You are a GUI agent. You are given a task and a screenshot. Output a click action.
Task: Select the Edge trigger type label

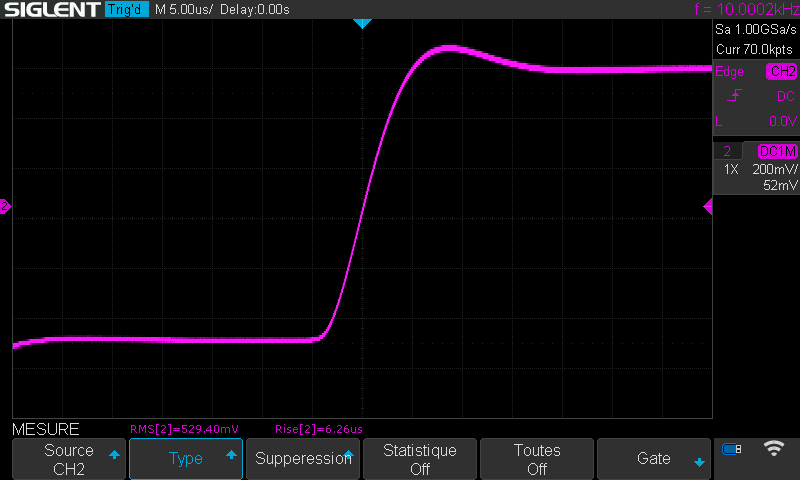729,72
